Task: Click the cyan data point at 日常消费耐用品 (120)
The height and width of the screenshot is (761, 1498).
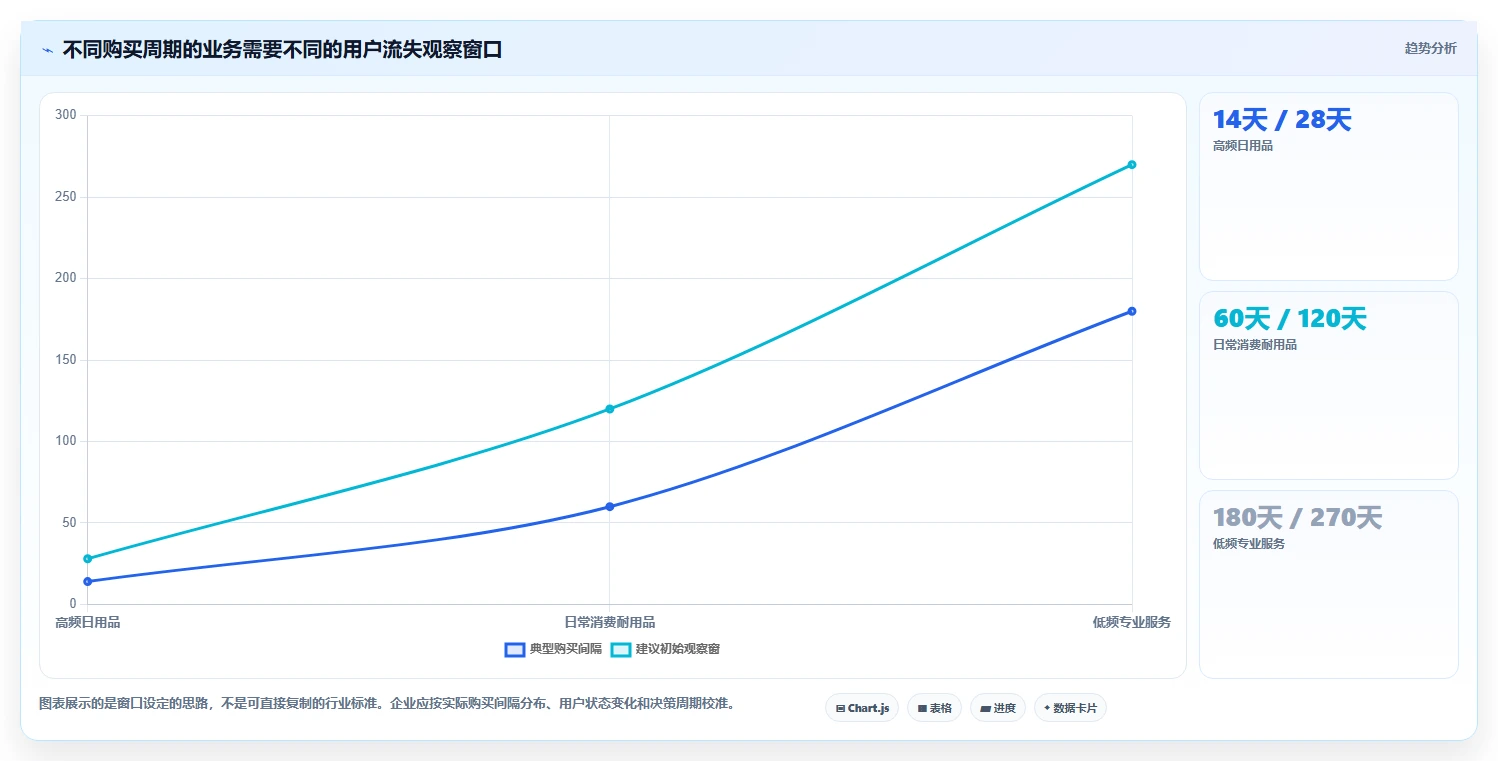Action: [x=610, y=409]
